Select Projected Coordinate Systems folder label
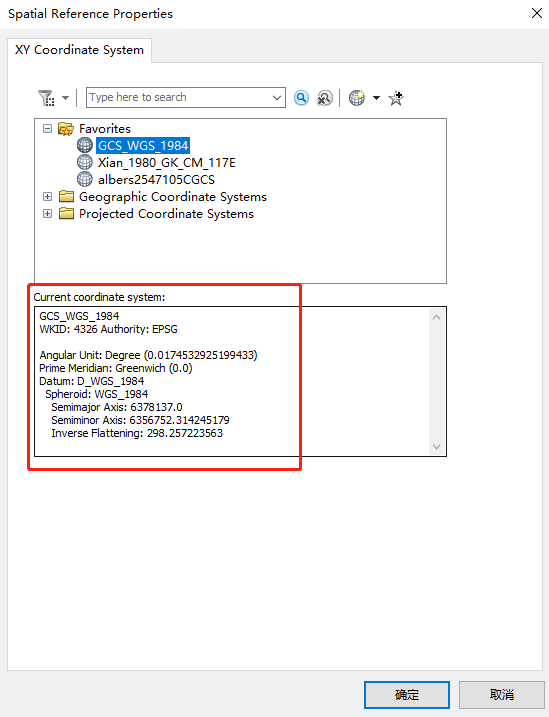This screenshot has height=717, width=549. pos(166,214)
